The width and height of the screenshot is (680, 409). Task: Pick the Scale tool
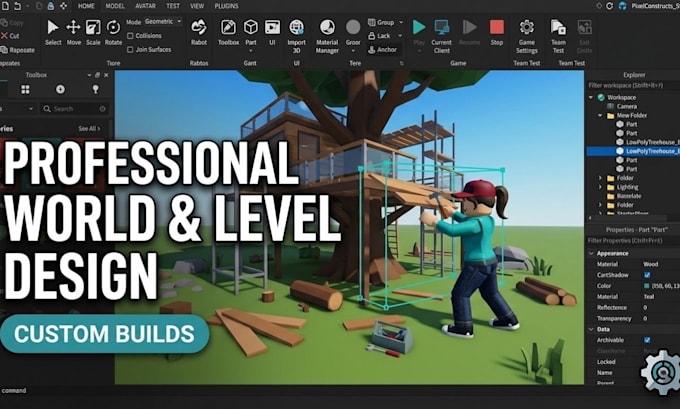point(93,32)
